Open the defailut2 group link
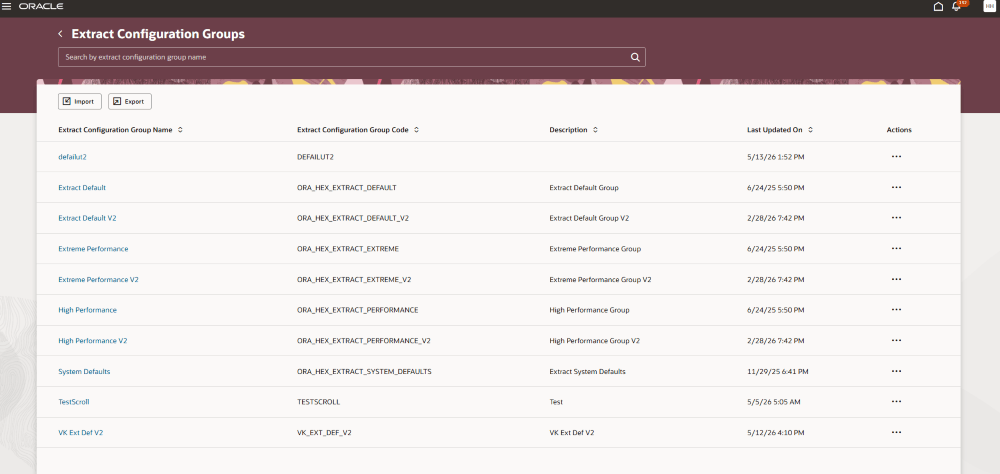The image size is (1000, 474). click(x=72, y=157)
